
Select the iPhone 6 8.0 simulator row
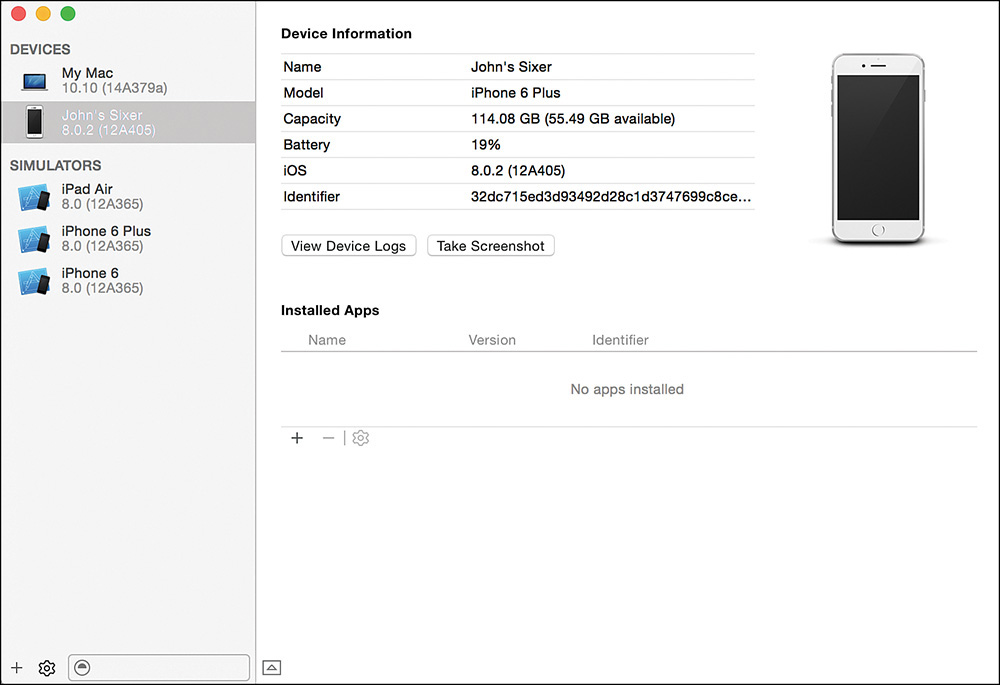click(x=128, y=281)
